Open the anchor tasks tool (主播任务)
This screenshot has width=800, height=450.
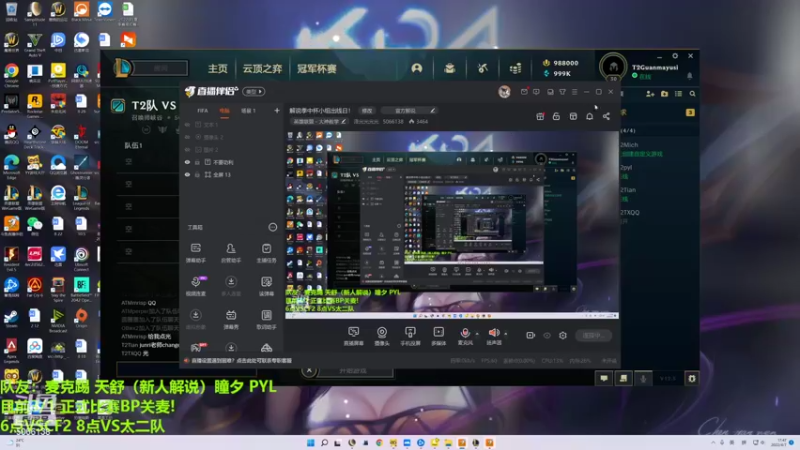[x=266, y=253]
